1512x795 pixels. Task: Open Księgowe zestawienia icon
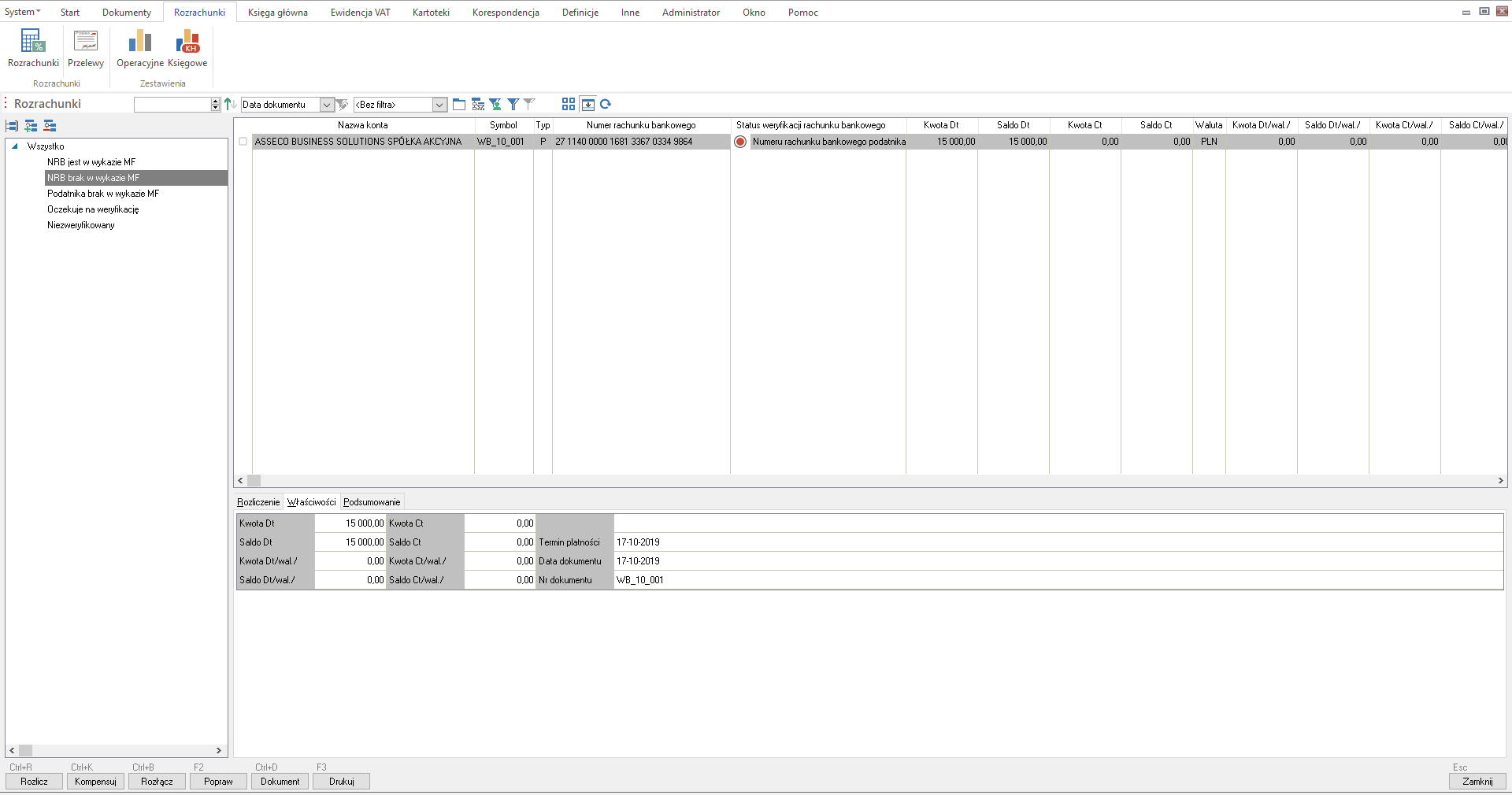187,49
